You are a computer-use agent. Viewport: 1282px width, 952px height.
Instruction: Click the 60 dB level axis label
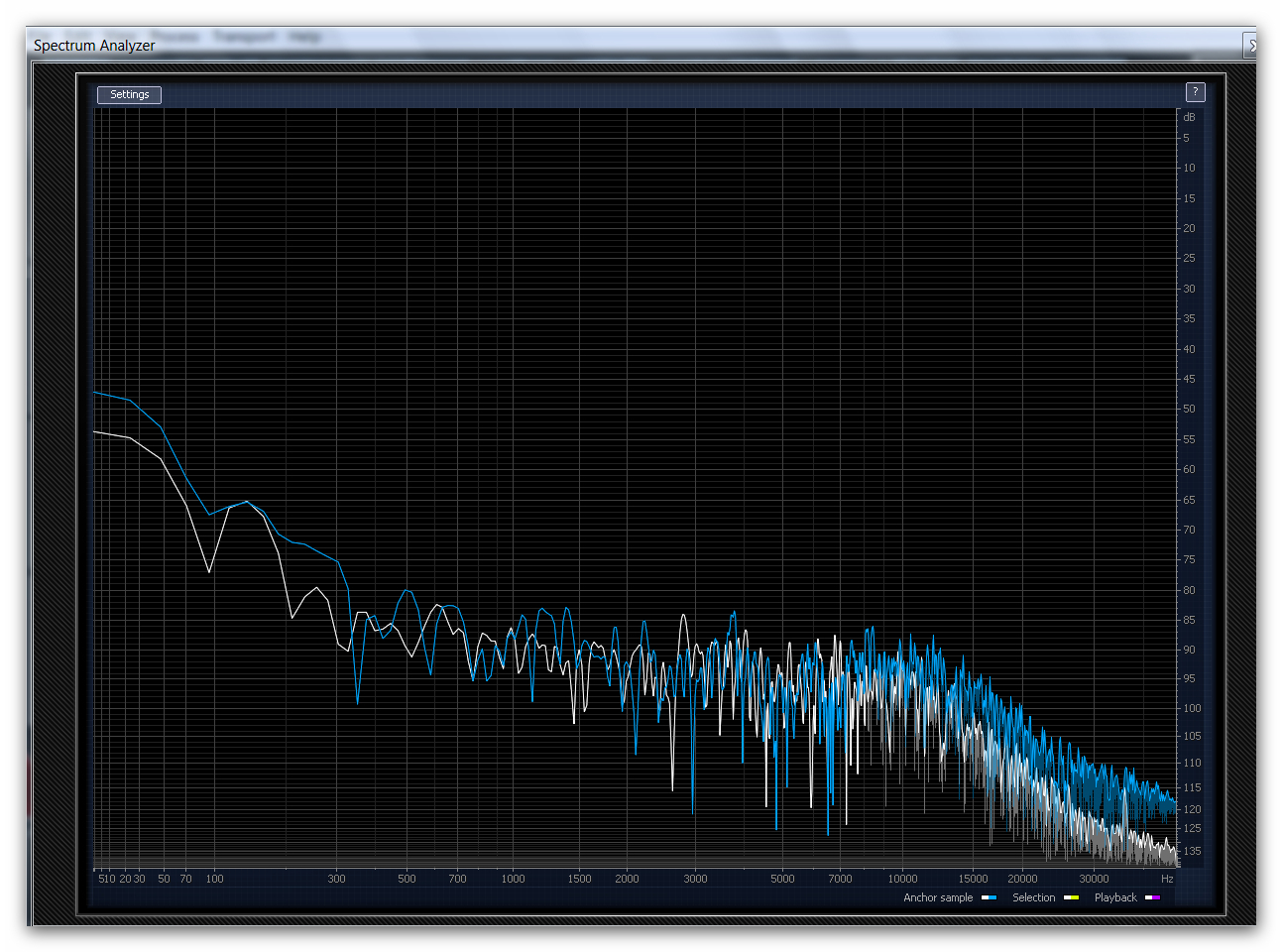point(1189,470)
